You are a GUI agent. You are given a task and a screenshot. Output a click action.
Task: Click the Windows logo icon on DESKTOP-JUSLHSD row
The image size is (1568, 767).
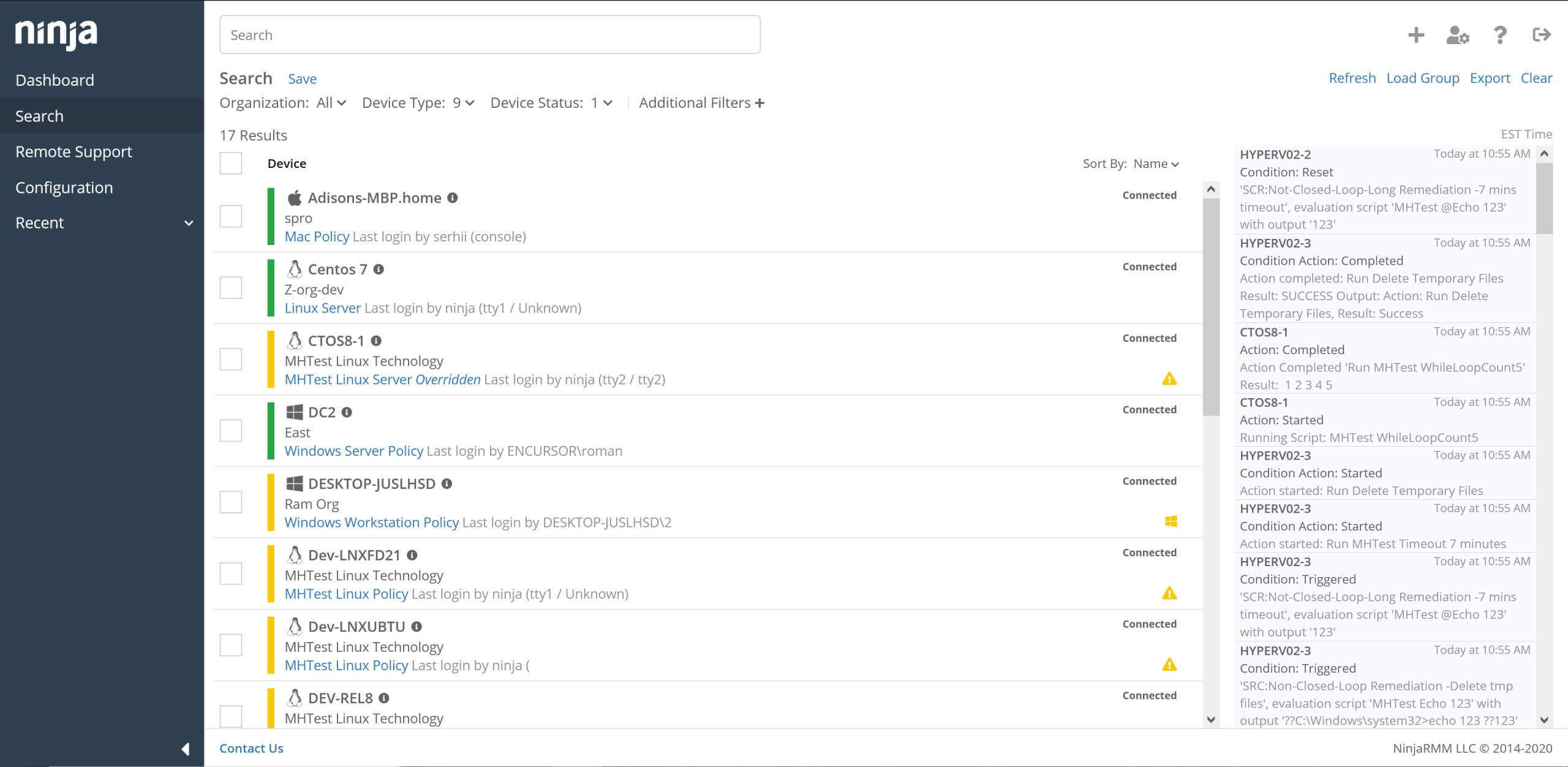coord(1171,522)
